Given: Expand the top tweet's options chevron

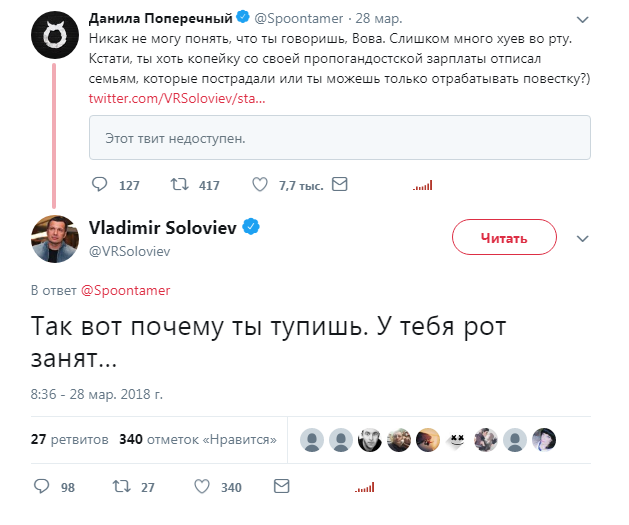Looking at the screenshot, I should [585, 18].
